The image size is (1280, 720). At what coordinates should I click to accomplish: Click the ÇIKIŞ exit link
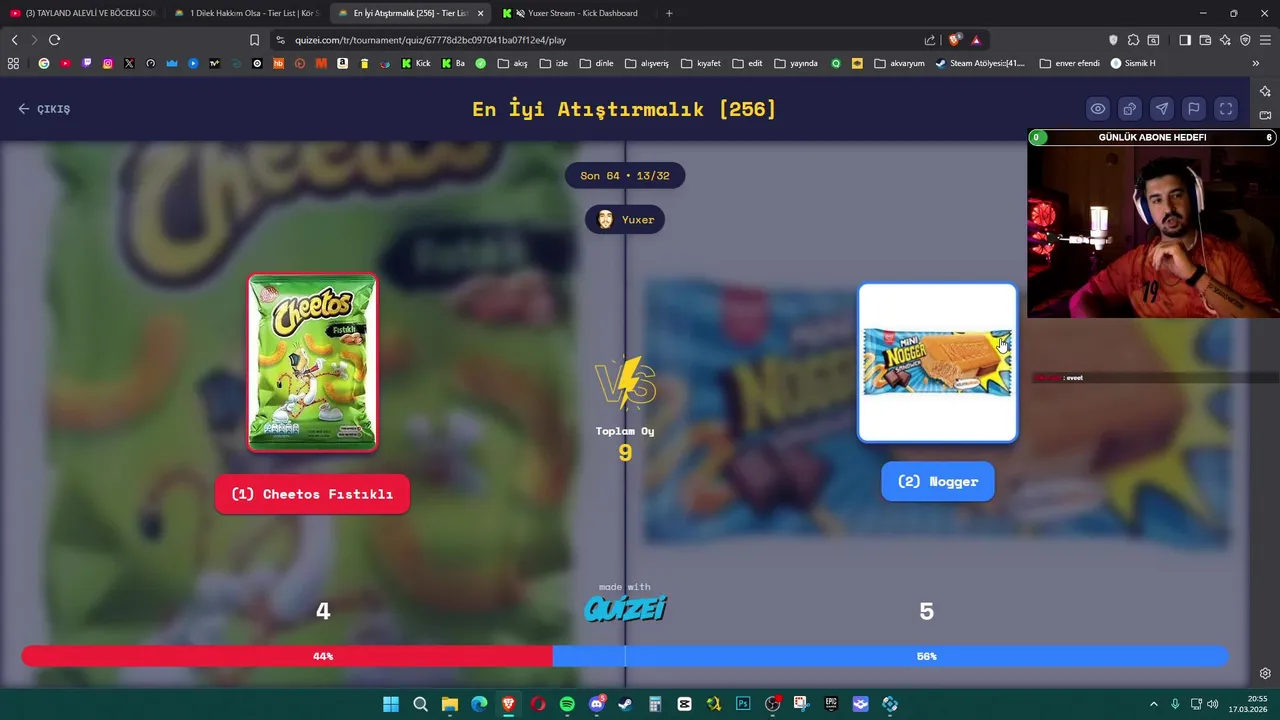44,109
